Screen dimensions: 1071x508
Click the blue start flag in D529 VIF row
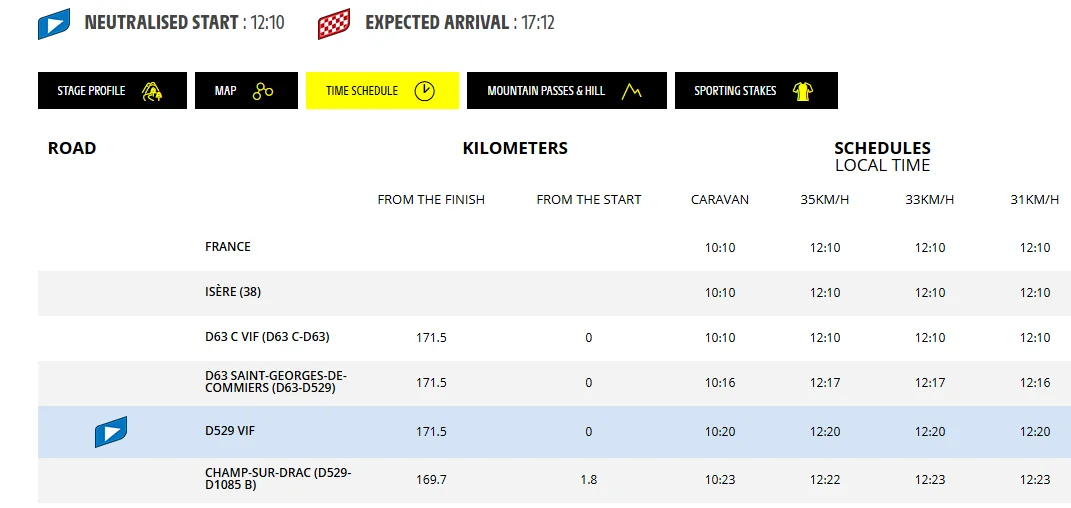coord(111,432)
